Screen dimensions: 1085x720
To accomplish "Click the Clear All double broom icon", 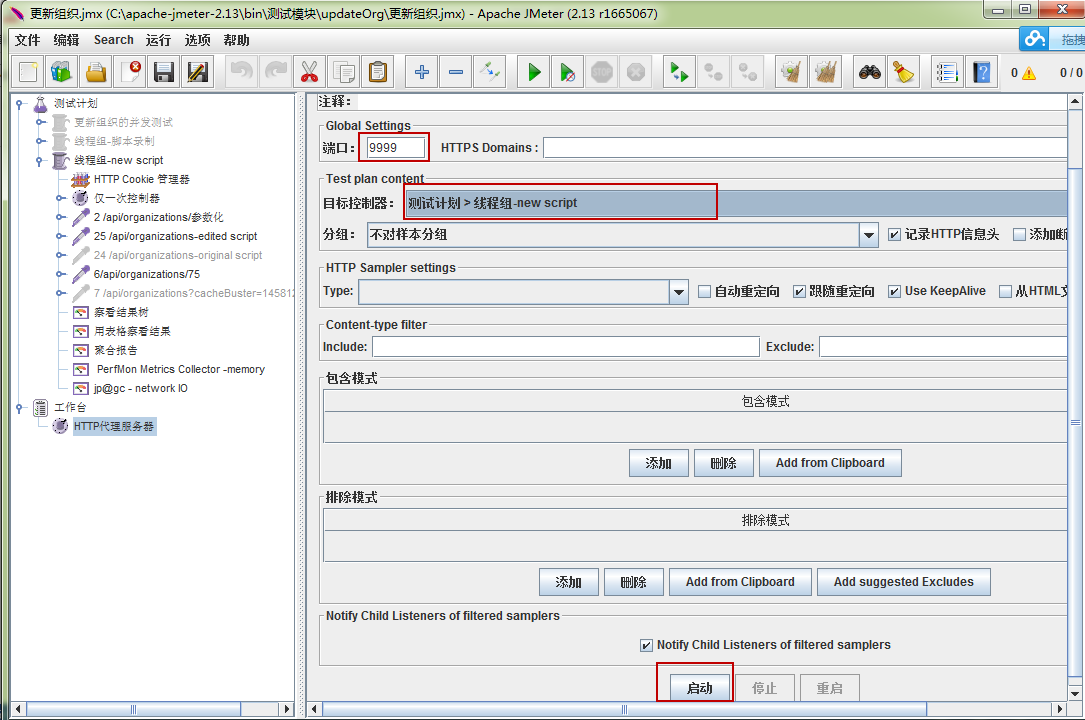I will (825, 72).
